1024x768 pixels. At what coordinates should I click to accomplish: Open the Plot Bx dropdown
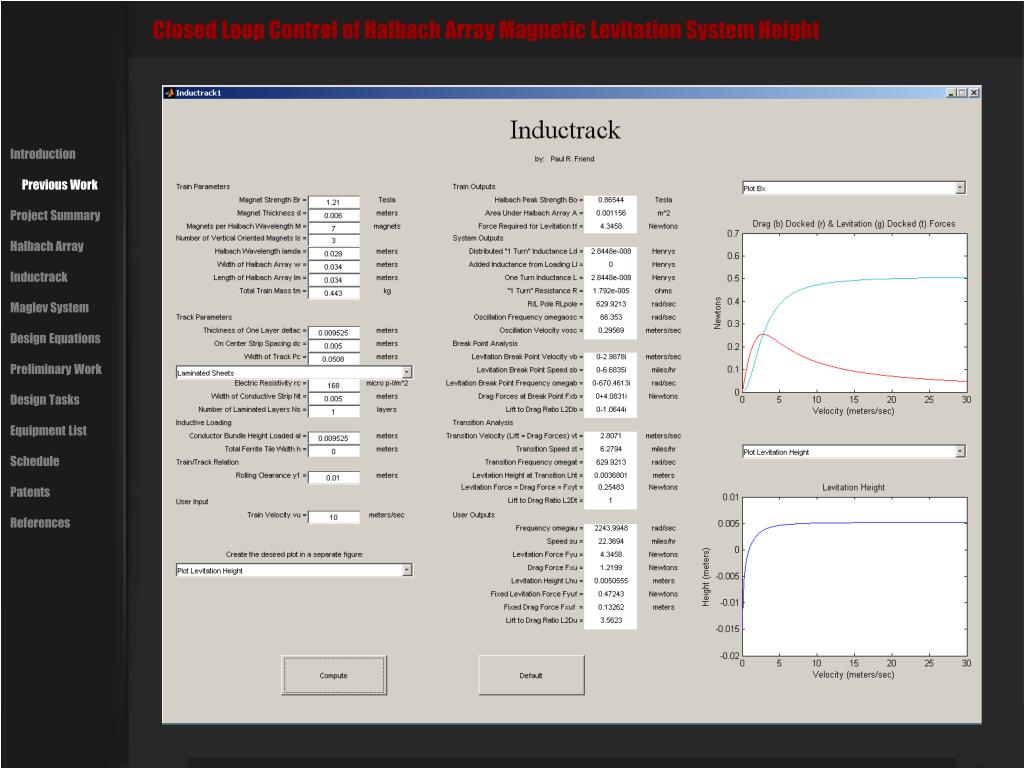tap(854, 188)
